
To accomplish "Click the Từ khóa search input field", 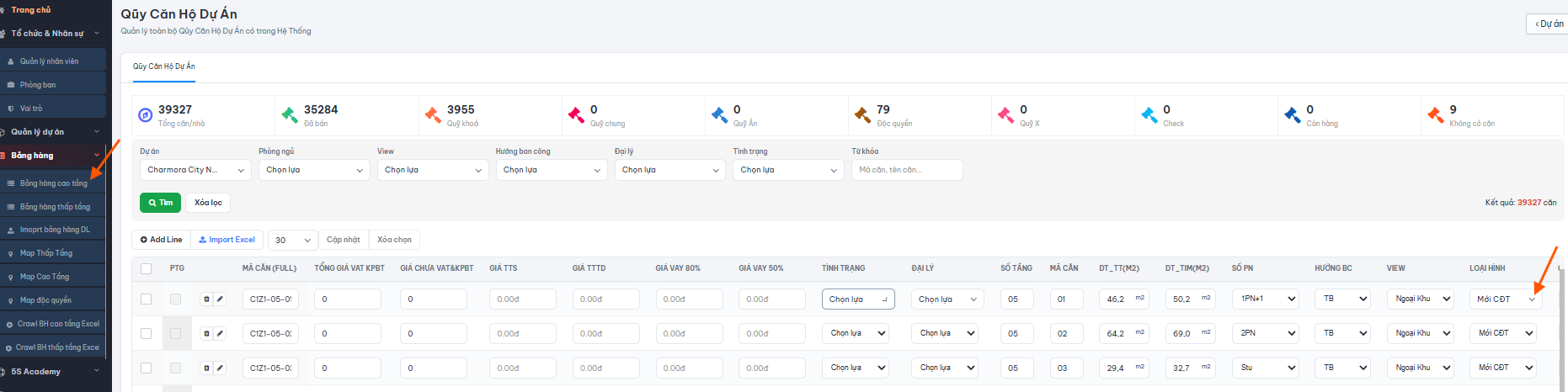I will pos(907,170).
